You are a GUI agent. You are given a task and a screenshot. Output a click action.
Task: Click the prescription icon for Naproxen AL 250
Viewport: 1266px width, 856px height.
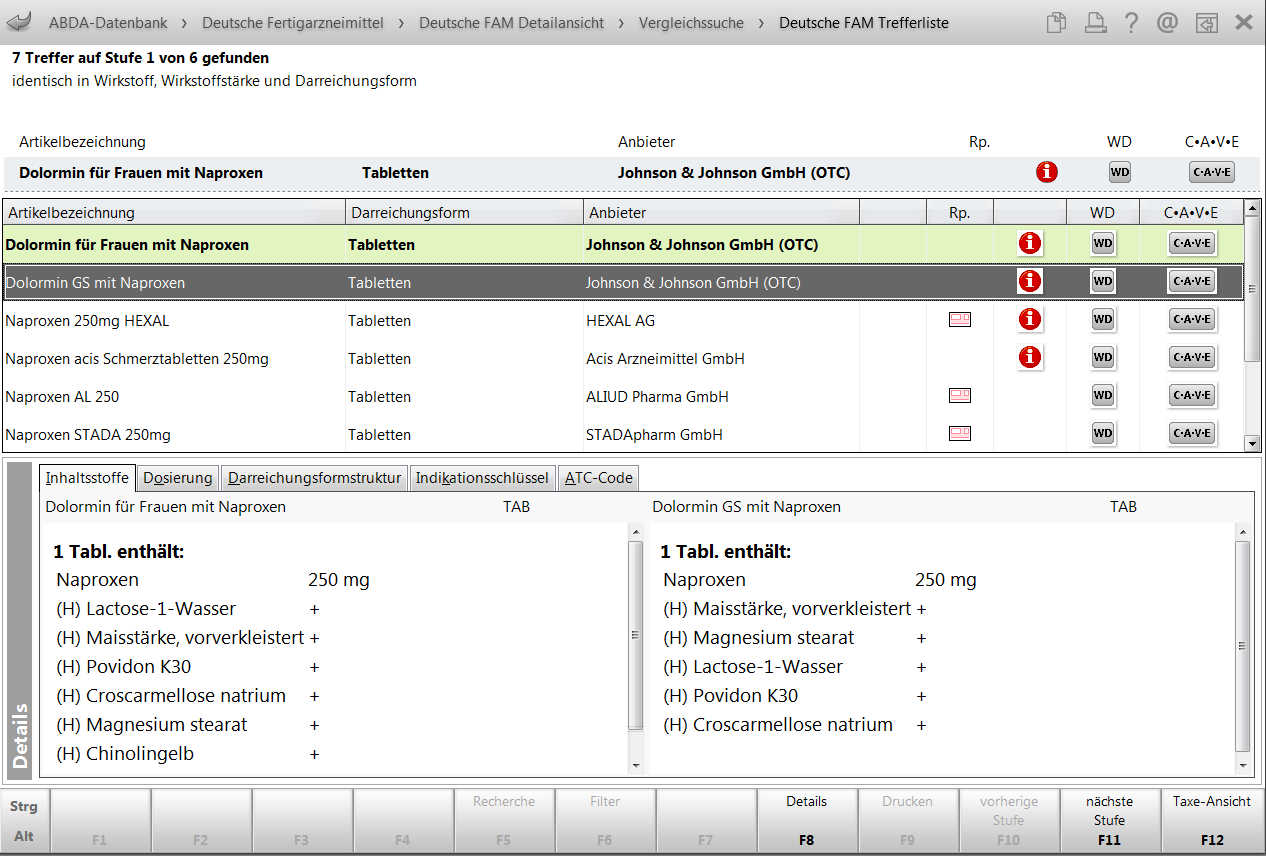coord(960,396)
